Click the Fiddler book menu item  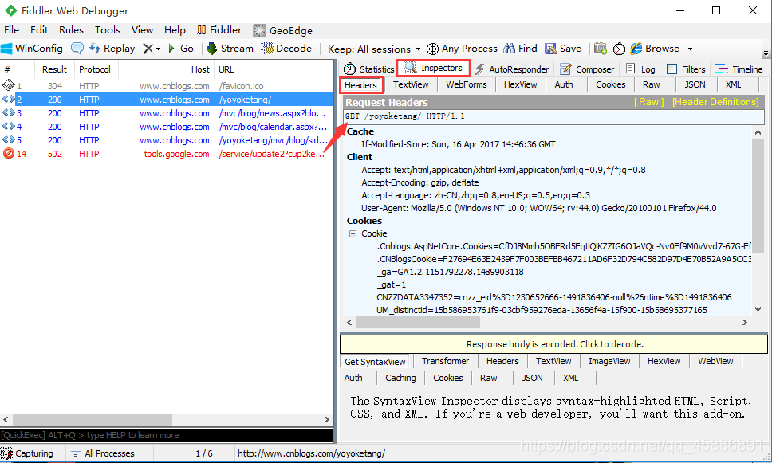click(219, 30)
